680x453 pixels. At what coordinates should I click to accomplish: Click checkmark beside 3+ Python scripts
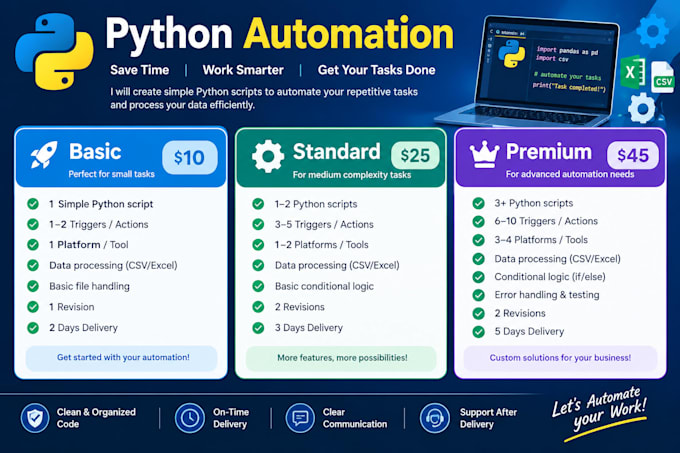coord(478,203)
